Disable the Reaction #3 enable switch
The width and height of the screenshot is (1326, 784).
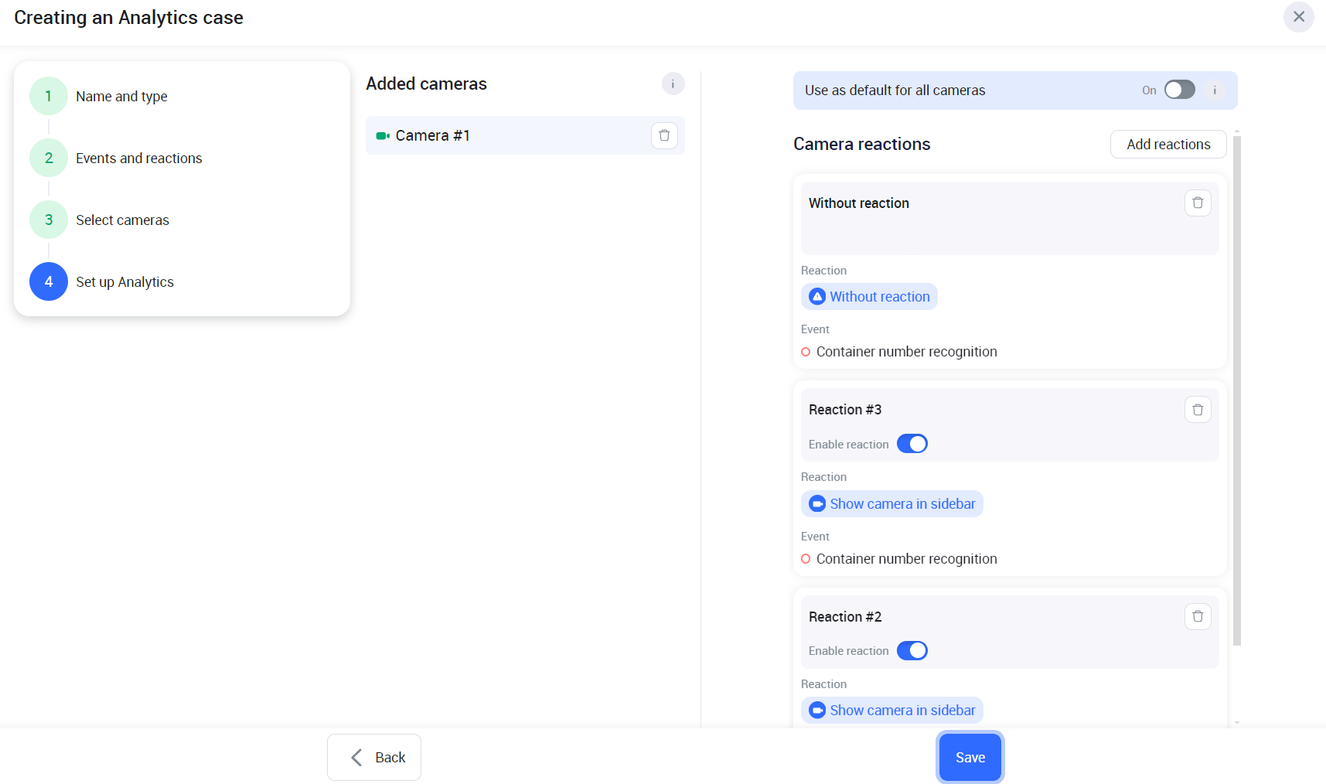912,444
